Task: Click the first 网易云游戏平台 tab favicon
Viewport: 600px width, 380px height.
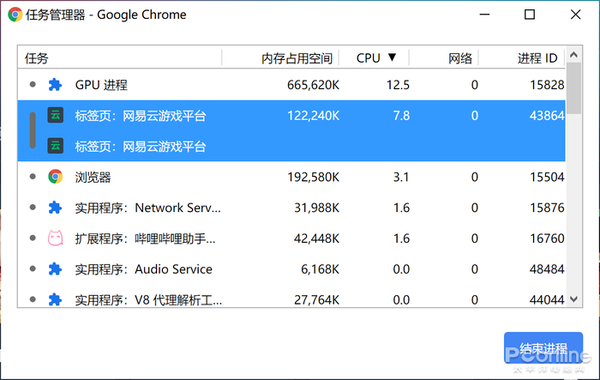Action: point(55,115)
